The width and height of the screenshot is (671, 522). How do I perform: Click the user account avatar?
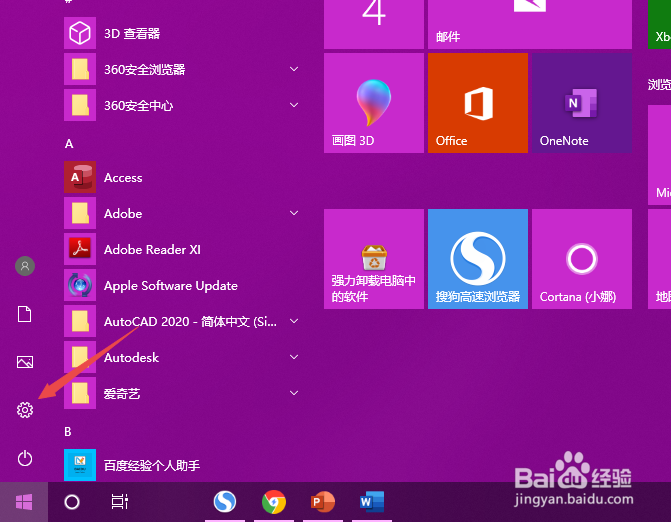coord(25,266)
